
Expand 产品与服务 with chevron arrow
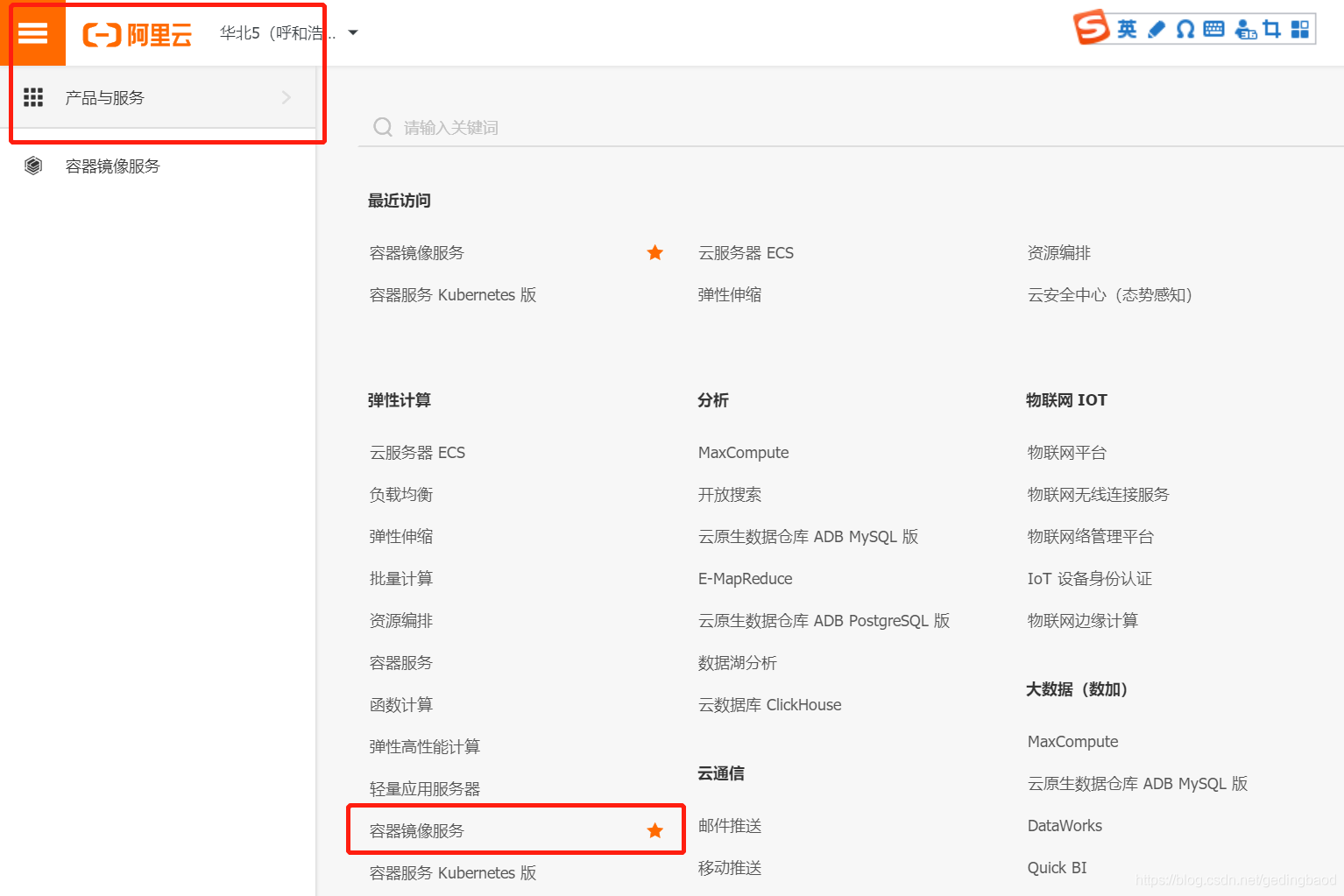[286, 97]
